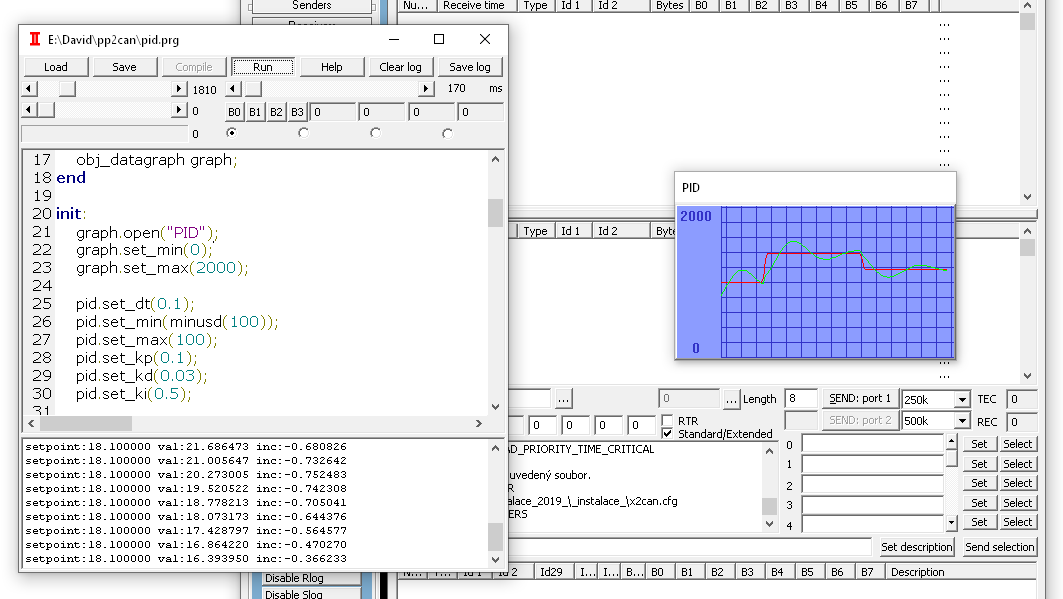Click Set button for row 2
The image size is (1063, 599).
pos(979,483)
